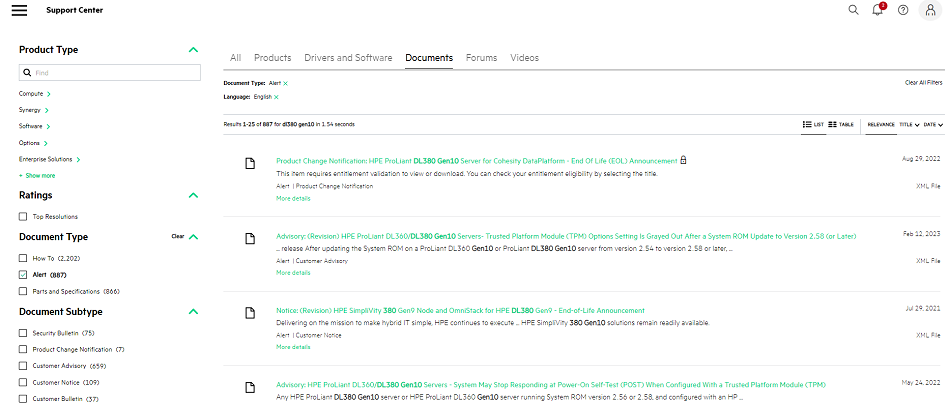Check the Top Resolutions checkbox
Screen dimensions: 950x404
click(23, 216)
